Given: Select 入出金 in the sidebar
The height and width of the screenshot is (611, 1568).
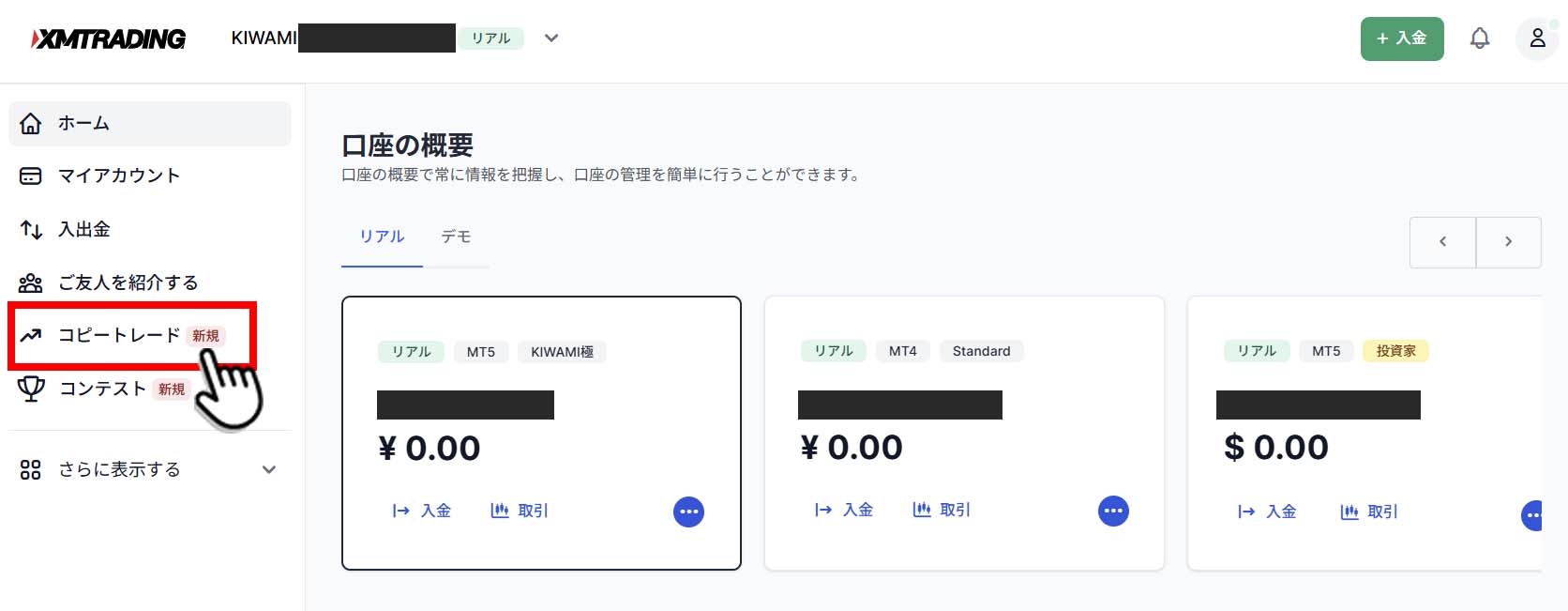Looking at the screenshot, I should point(84,229).
